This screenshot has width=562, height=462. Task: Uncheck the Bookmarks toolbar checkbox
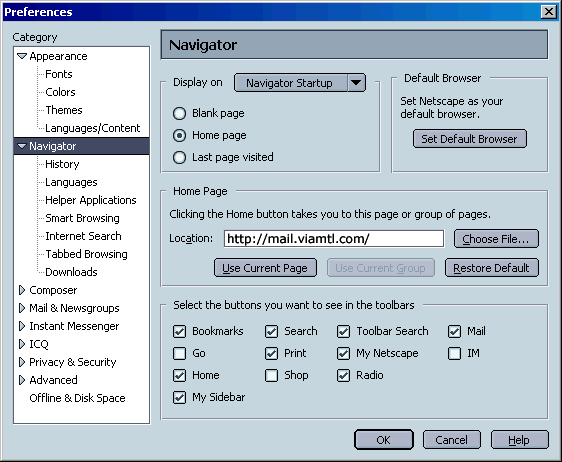(179, 331)
